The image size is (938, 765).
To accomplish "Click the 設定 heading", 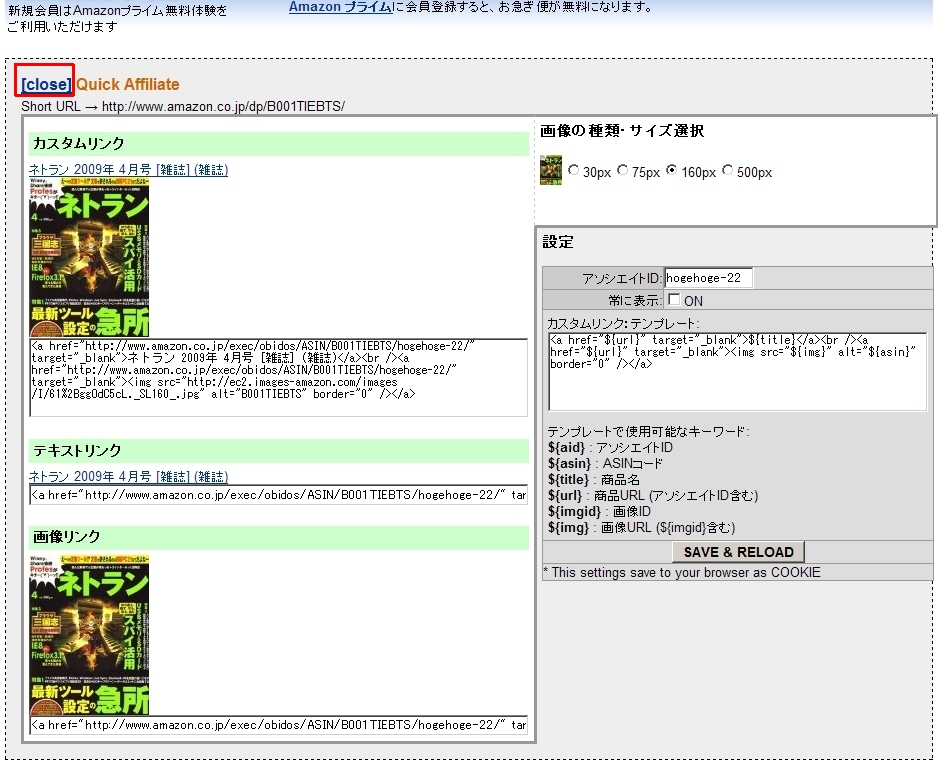I will pos(558,242).
